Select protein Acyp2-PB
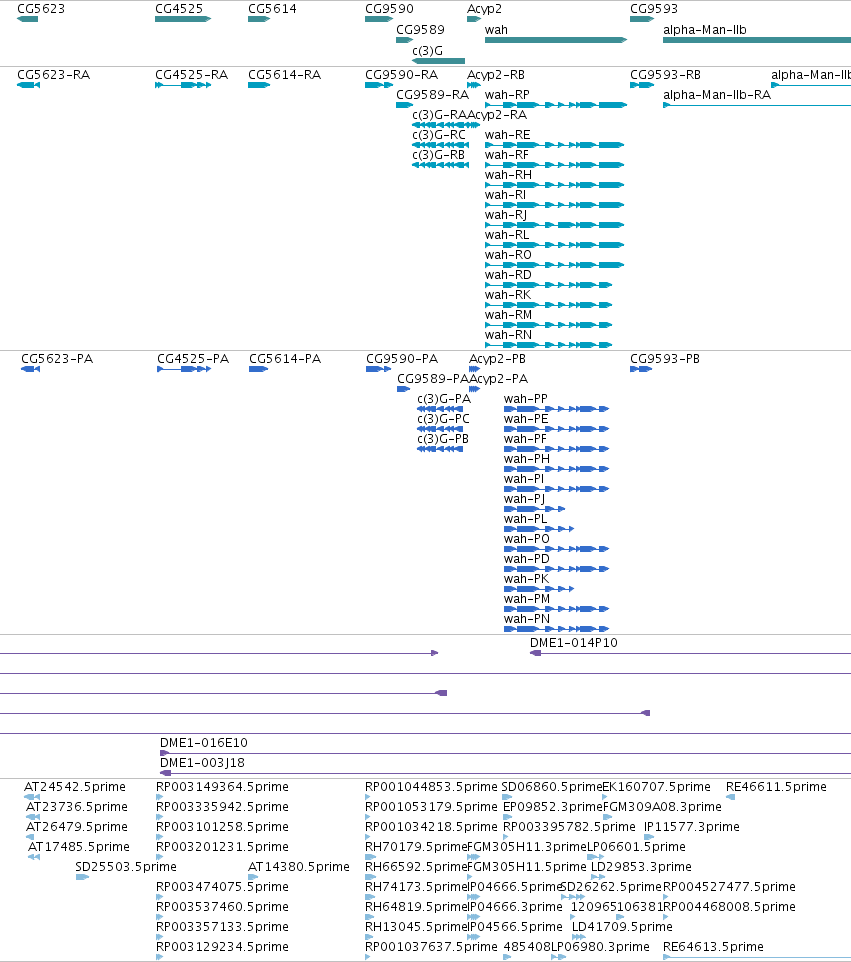 coord(497,359)
